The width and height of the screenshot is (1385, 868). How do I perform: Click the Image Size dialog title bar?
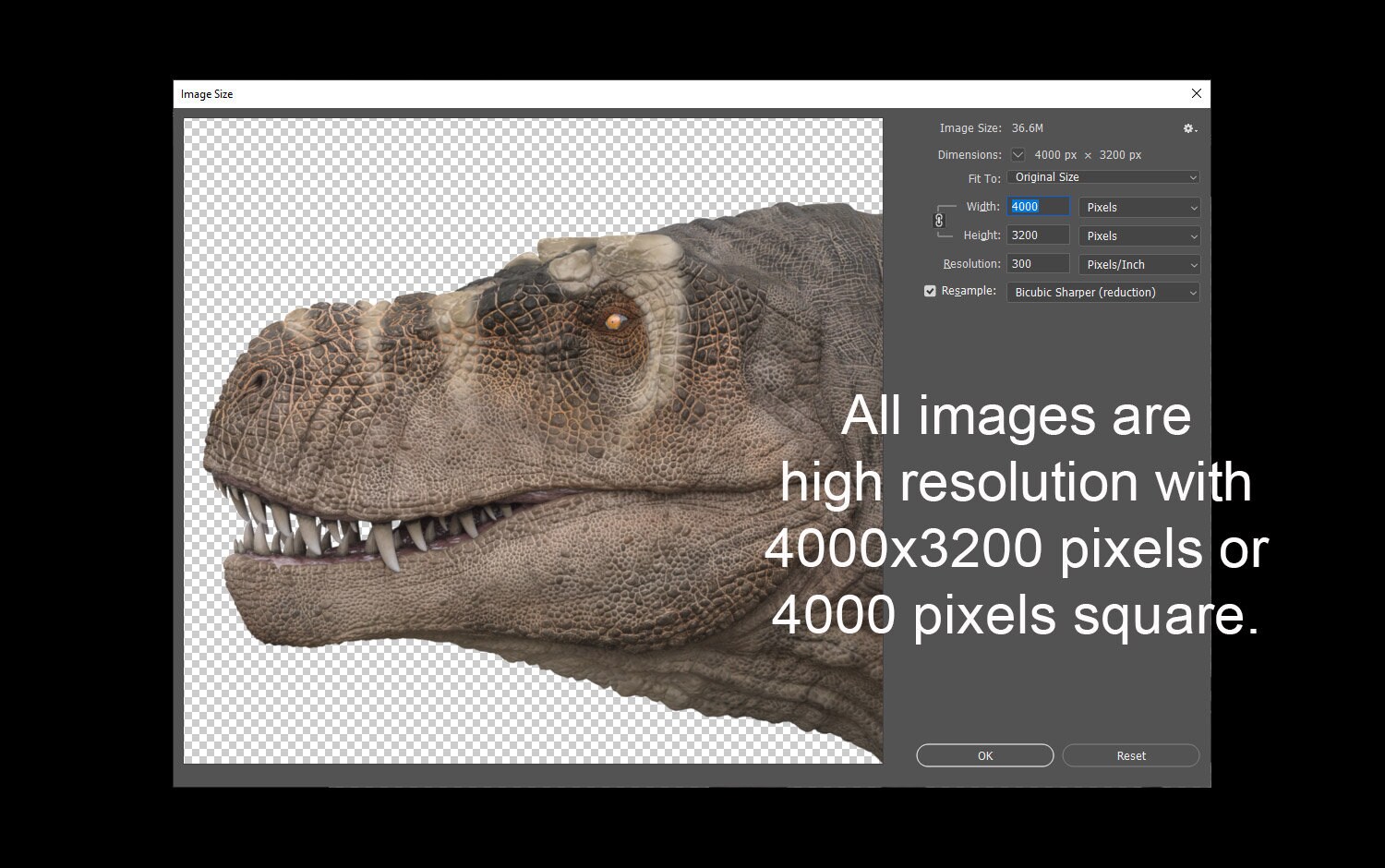[x=554, y=93]
